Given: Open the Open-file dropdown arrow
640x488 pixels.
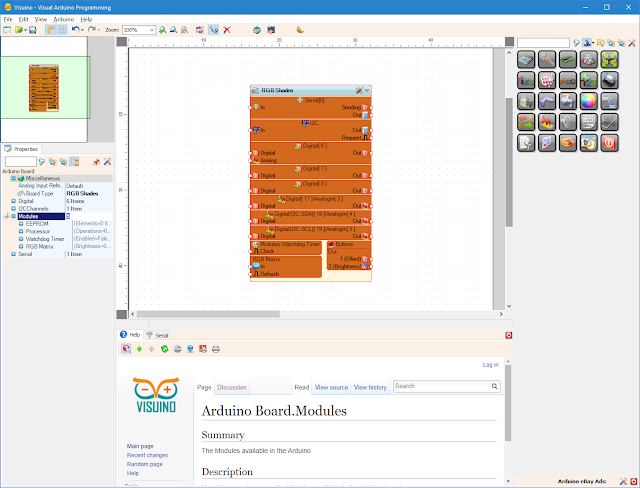Looking at the screenshot, I should tap(25, 30).
